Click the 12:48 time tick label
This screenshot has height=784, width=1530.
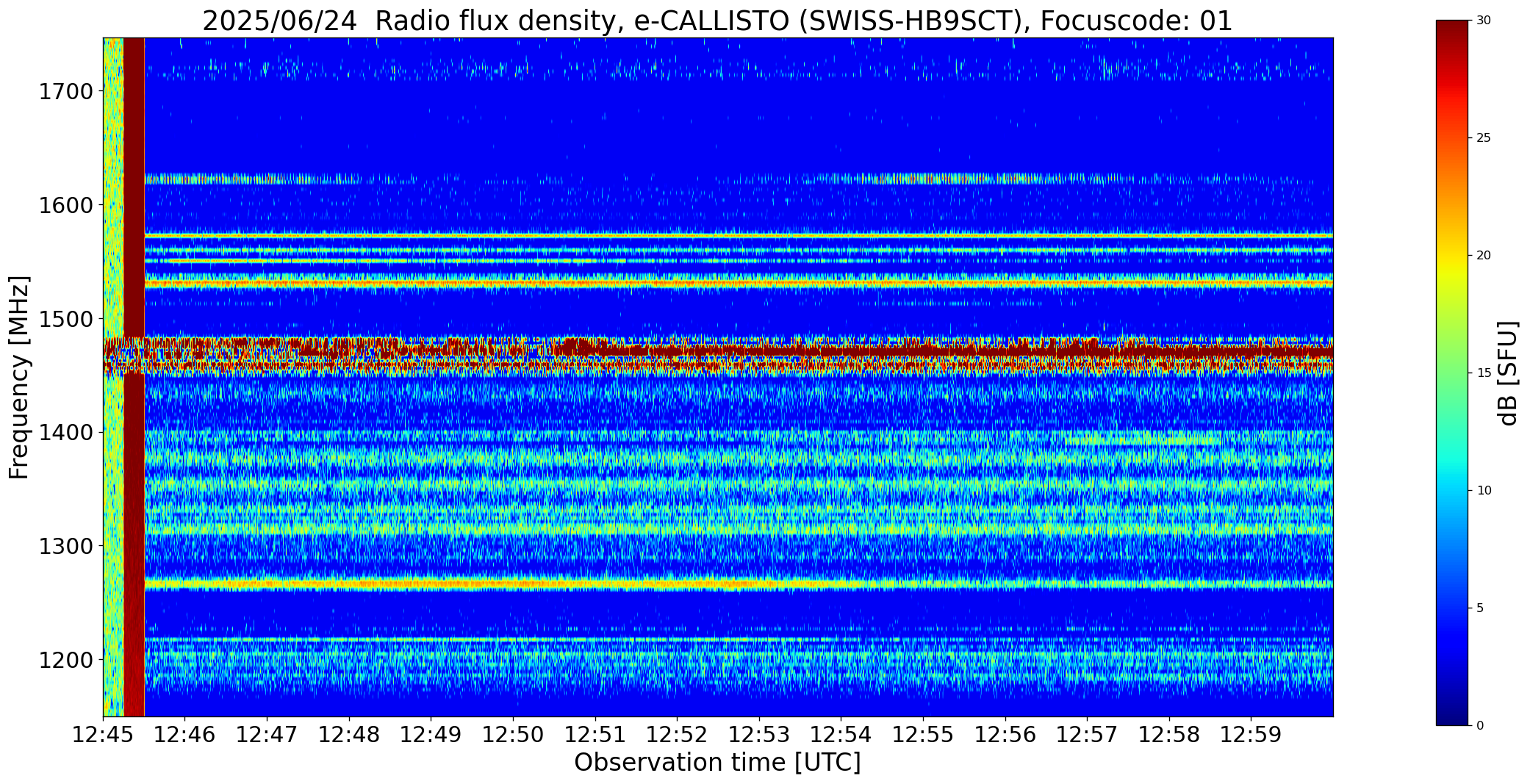(349, 734)
